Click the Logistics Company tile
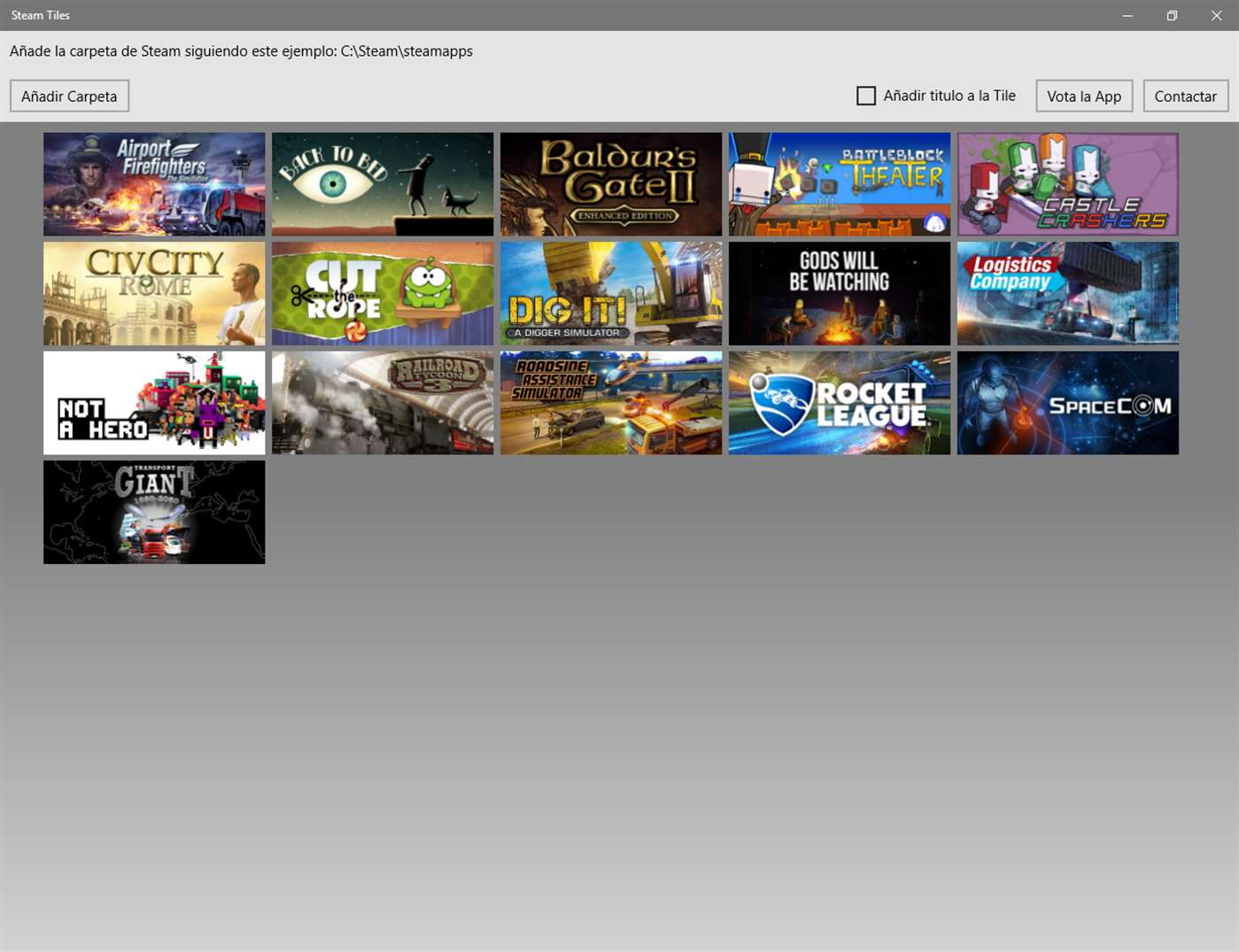The image size is (1239, 952). (1068, 293)
